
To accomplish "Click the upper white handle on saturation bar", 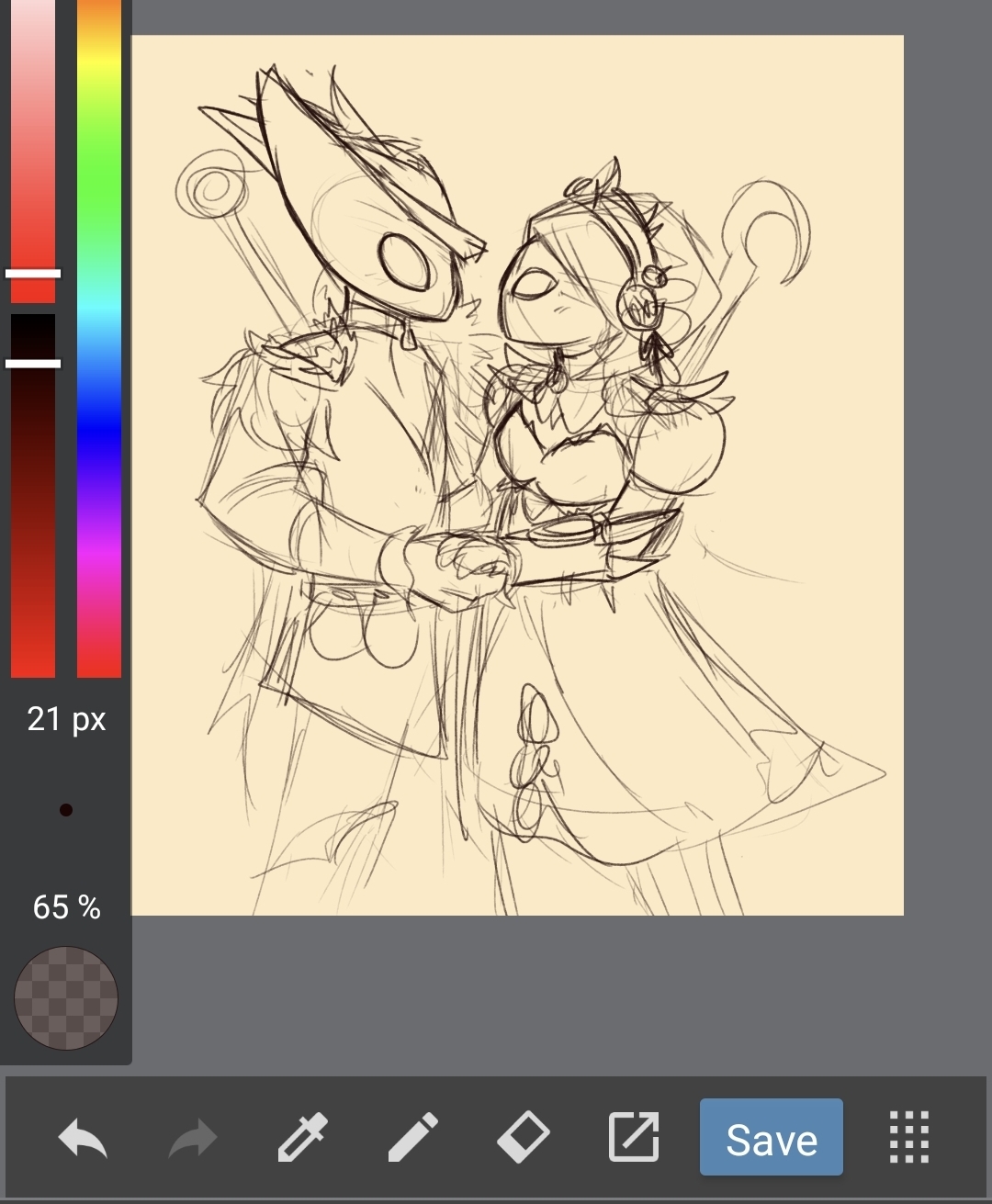I will click(x=33, y=274).
